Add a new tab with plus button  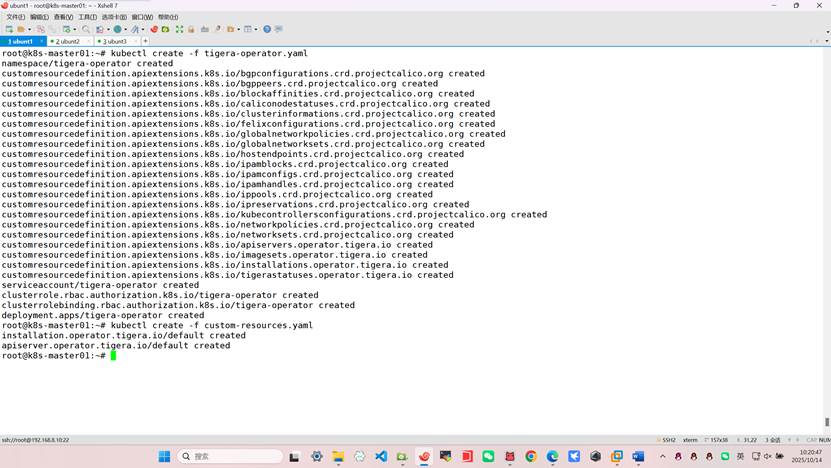145,41
